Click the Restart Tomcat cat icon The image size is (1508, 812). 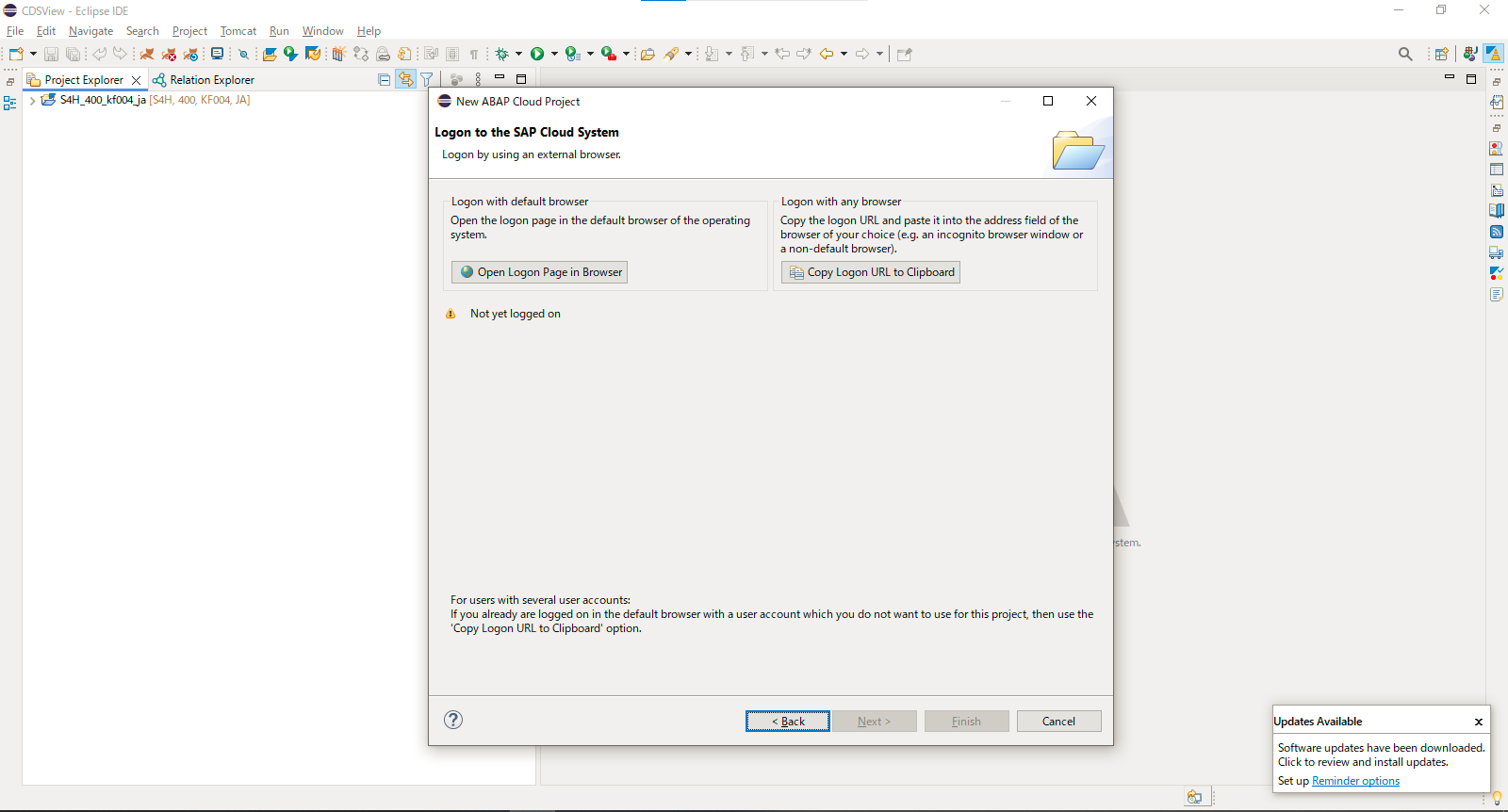[190, 54]
